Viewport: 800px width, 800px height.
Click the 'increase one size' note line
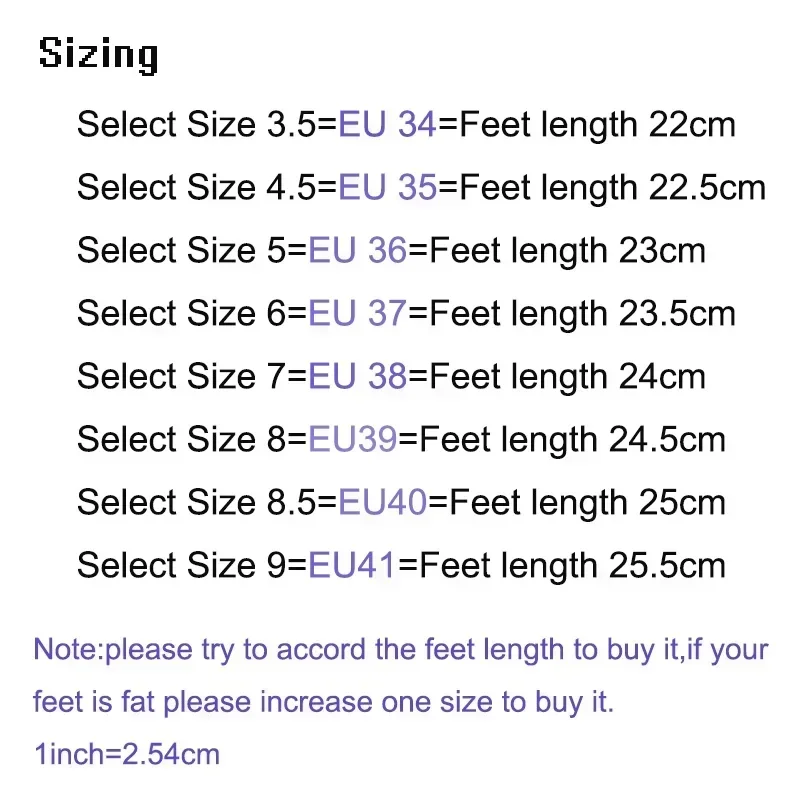pyautogui.click(x=323, y=702)
